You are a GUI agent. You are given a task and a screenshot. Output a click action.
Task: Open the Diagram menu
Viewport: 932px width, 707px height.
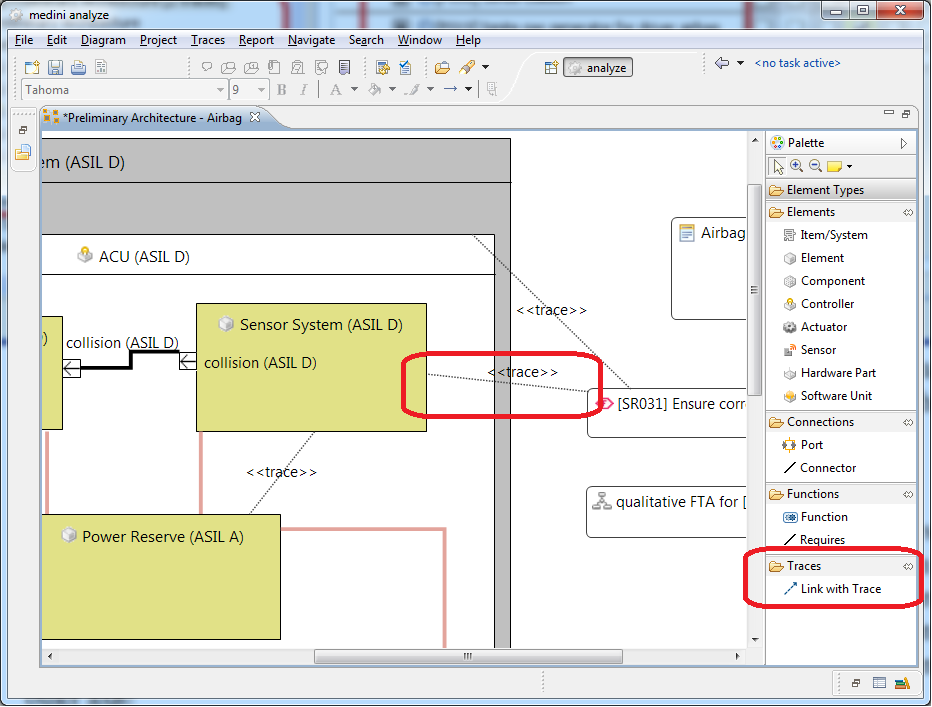(x=103, y=40)
